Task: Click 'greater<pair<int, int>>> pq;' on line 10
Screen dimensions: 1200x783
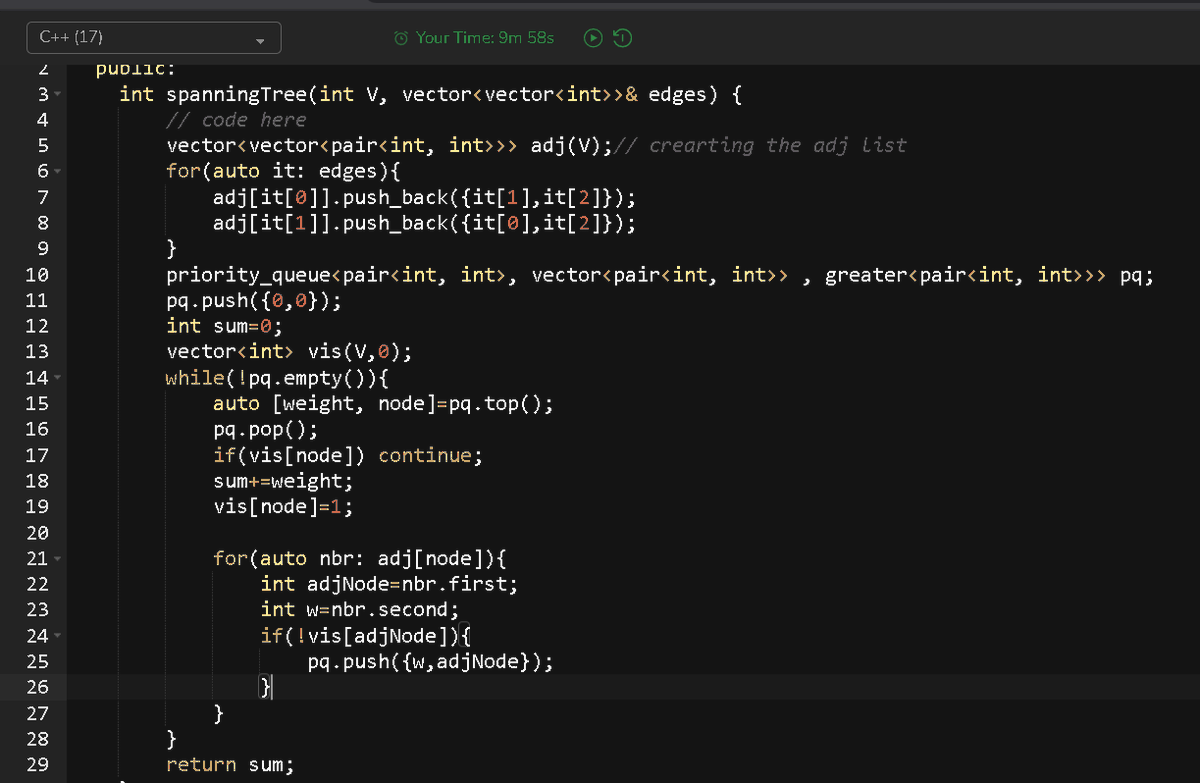Action: [x=989, y=275]
